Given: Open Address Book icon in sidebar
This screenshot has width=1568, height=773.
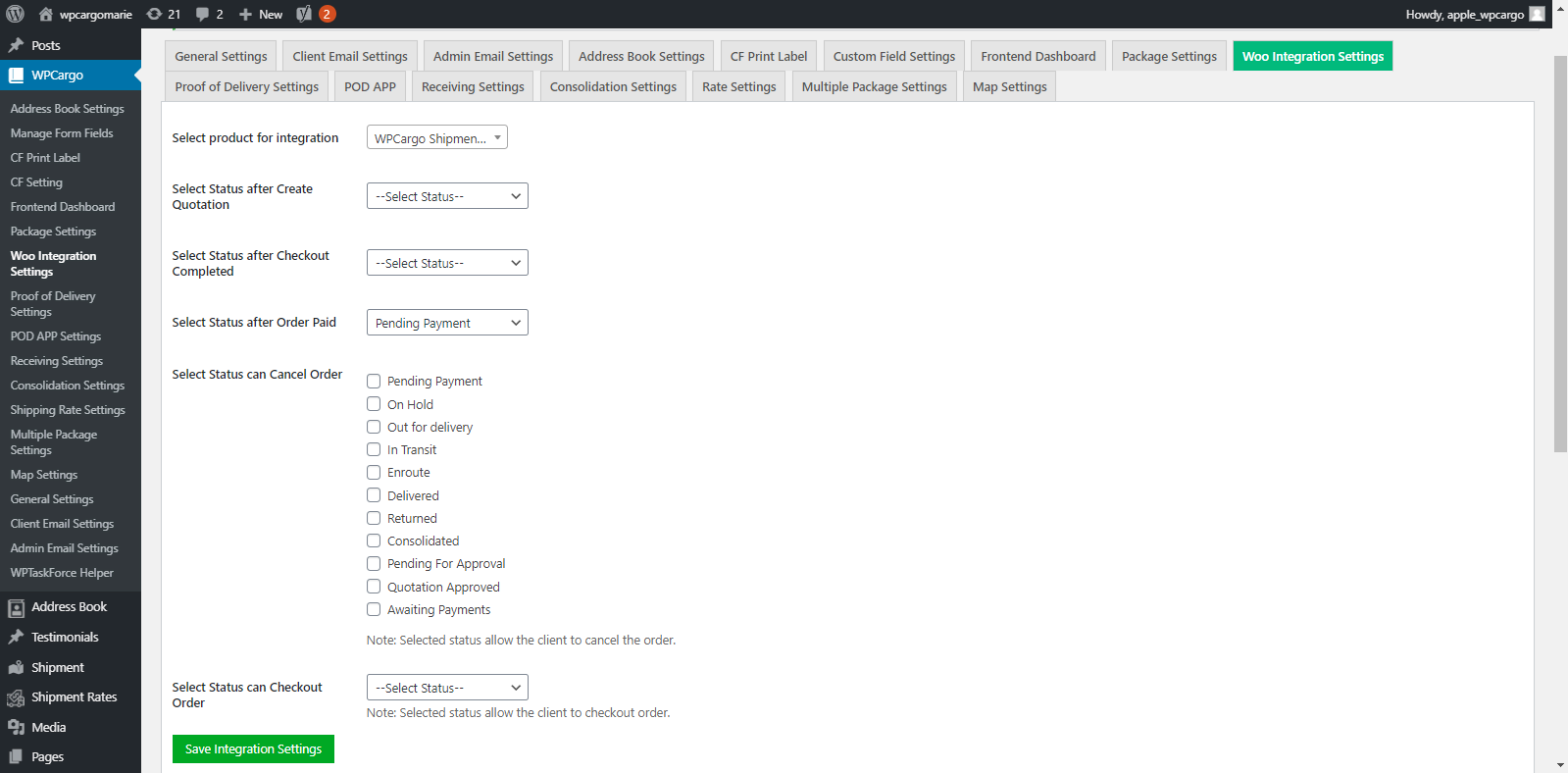Looking at the screenshot, I should coord(16,607).
